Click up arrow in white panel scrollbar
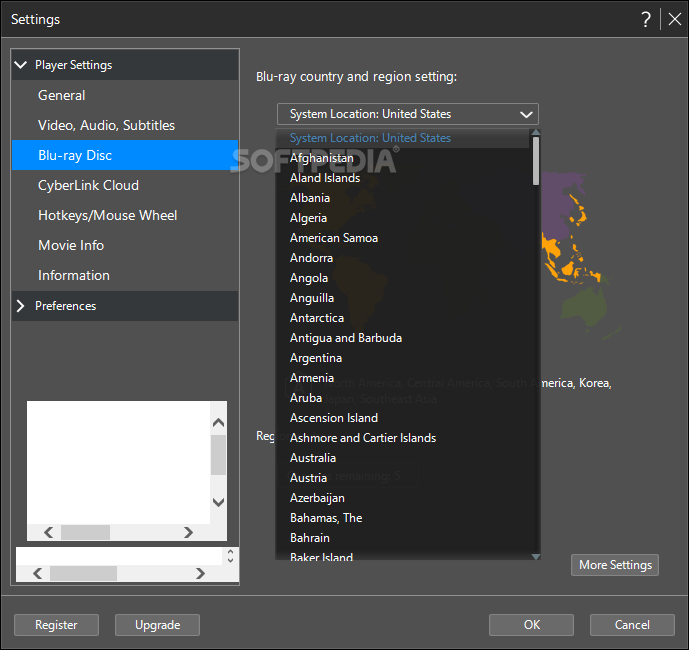Viewport: 689px width, 650px height. [x=218, y=423]
